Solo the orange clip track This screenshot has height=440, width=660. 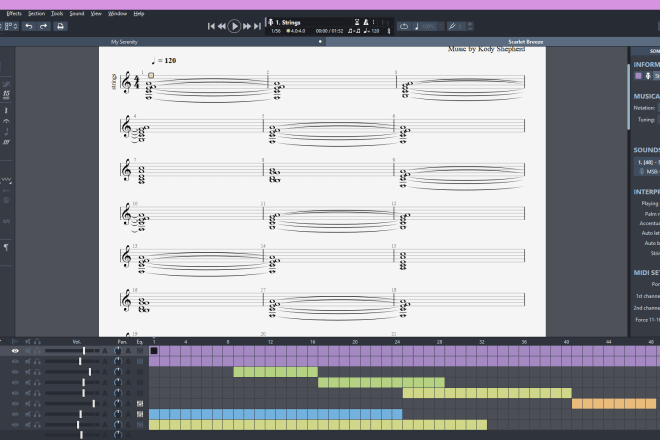(x=37, y=403)
